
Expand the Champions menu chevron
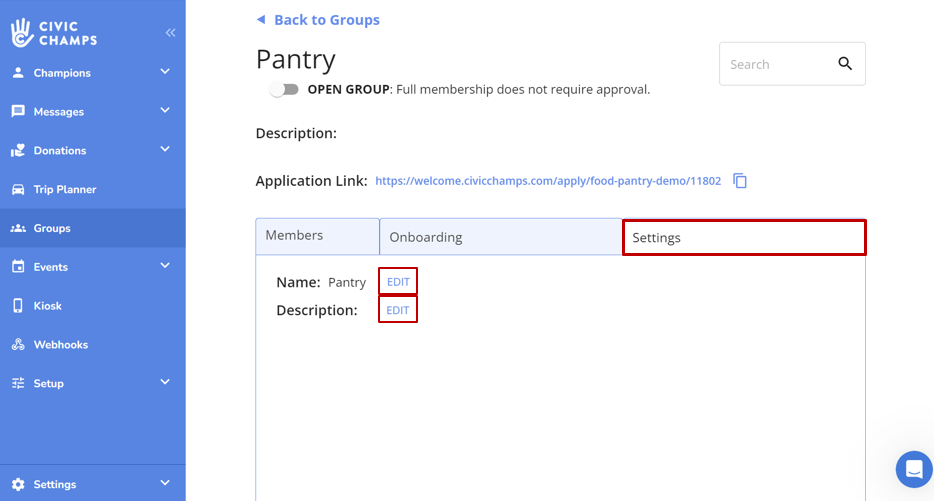165,72
